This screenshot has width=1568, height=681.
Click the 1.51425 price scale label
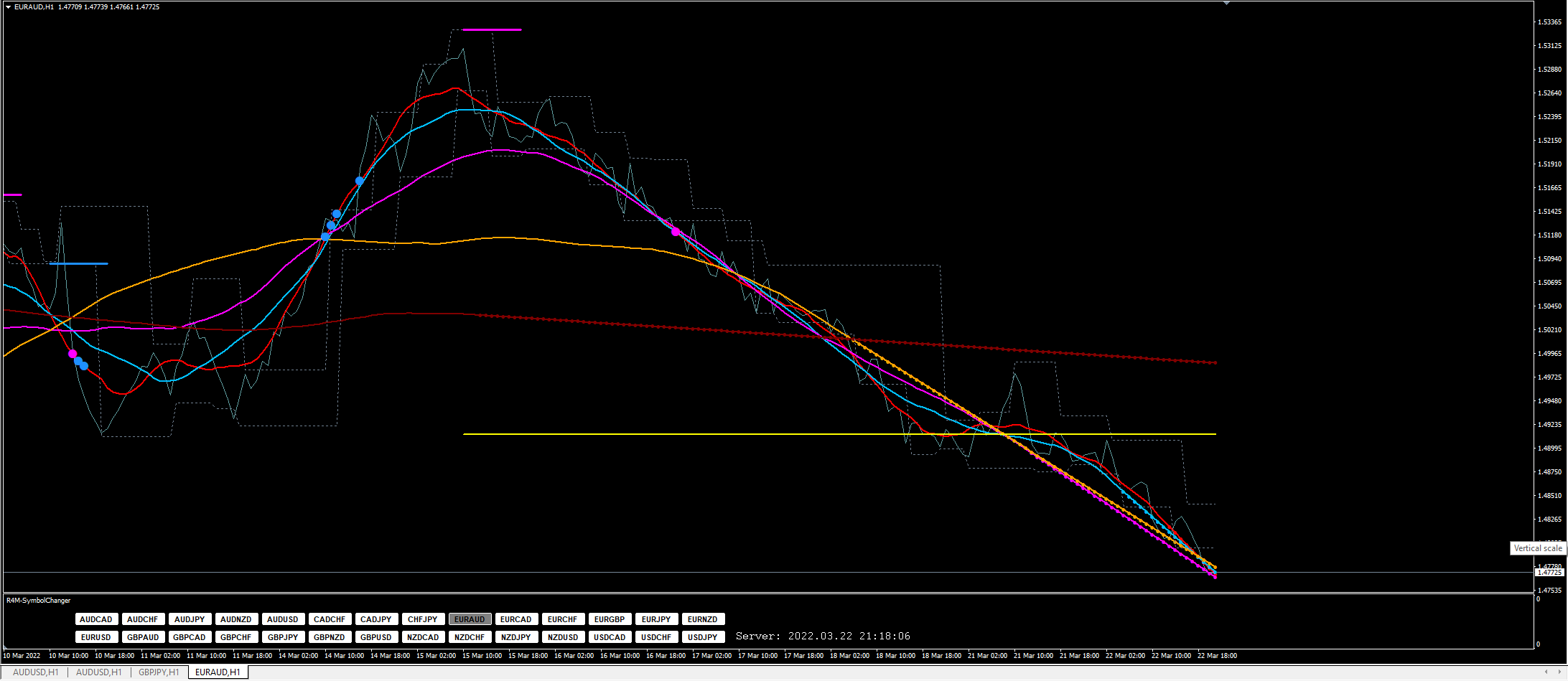pyautogui.click(x=1549, y=212)
